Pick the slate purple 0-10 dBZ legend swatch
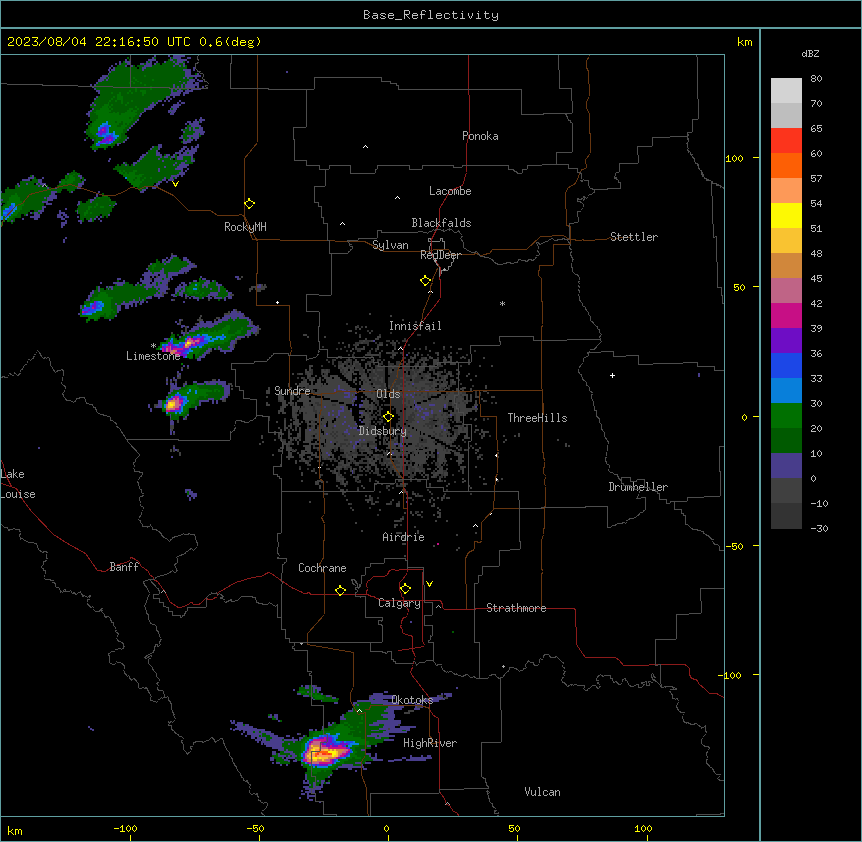The image size is (862, 842). 786,466
